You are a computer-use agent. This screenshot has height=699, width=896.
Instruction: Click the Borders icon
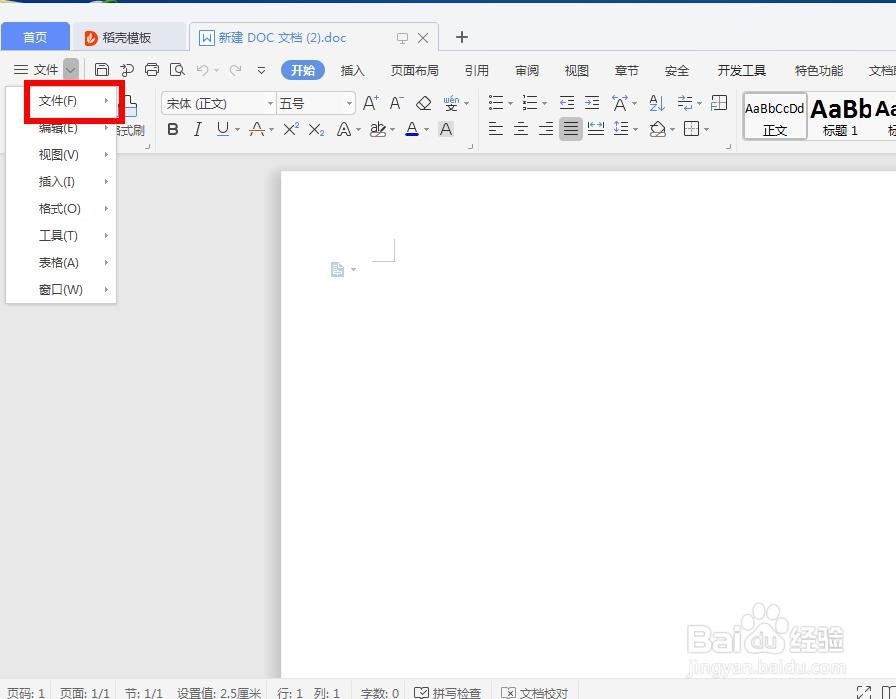[x=691, y=129]
